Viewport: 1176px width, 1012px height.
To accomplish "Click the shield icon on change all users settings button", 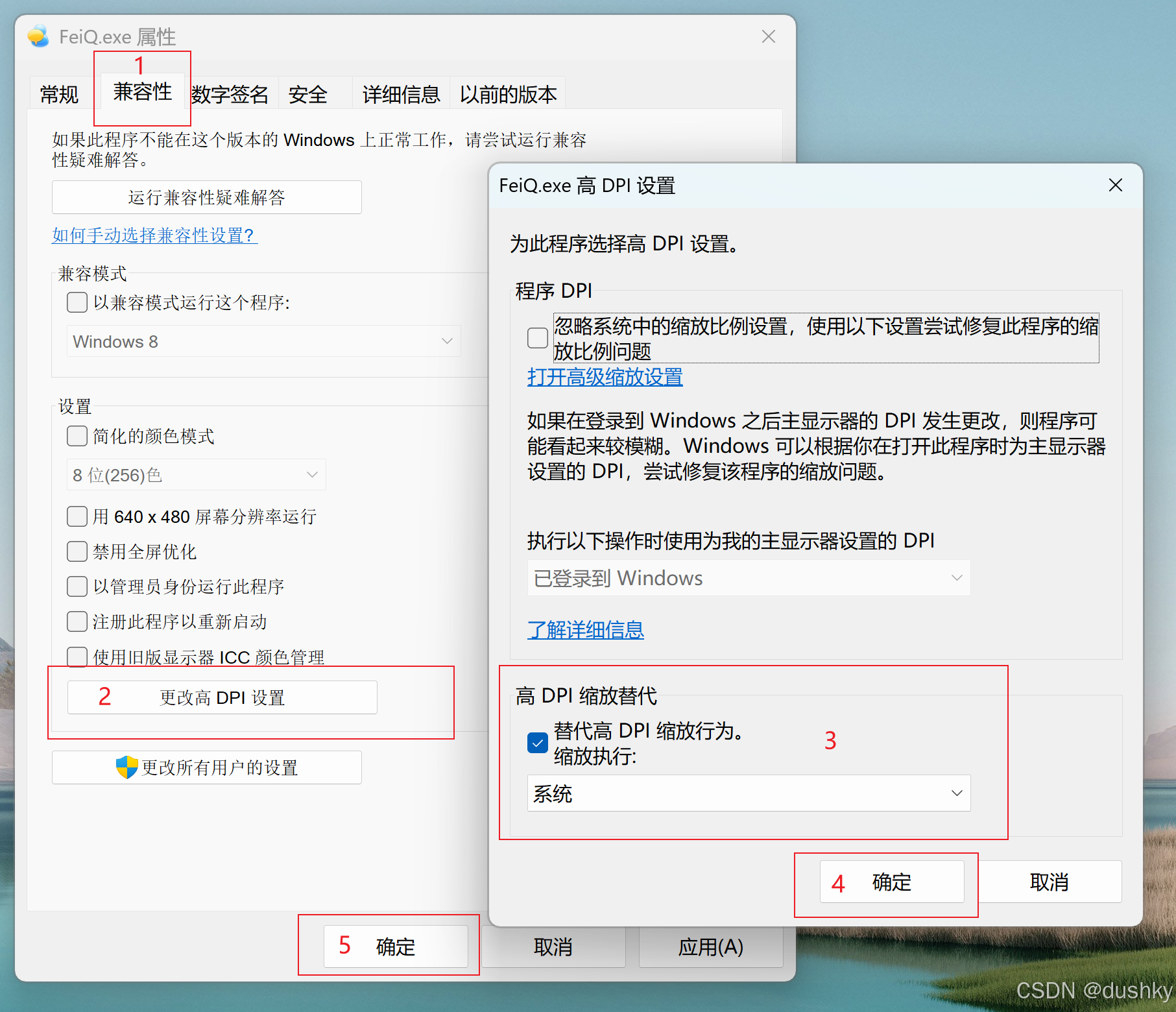I will [x=126, y=767].
